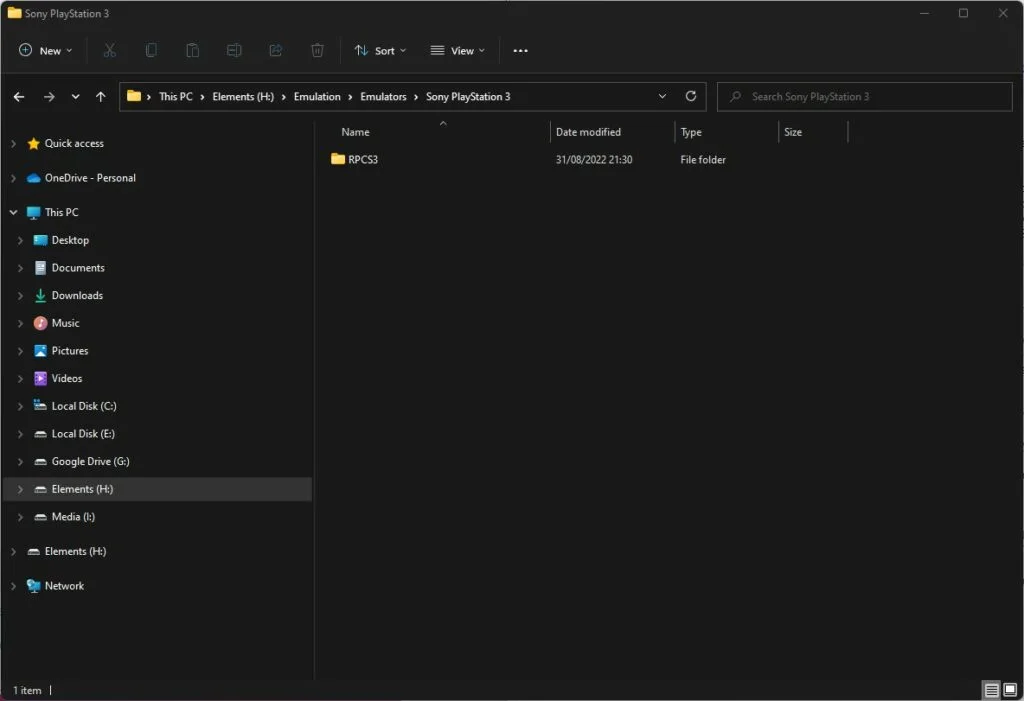Screen dimensions: 1024x701
Task: Click the Delete trash icon
Action: [x=317, y=50]
